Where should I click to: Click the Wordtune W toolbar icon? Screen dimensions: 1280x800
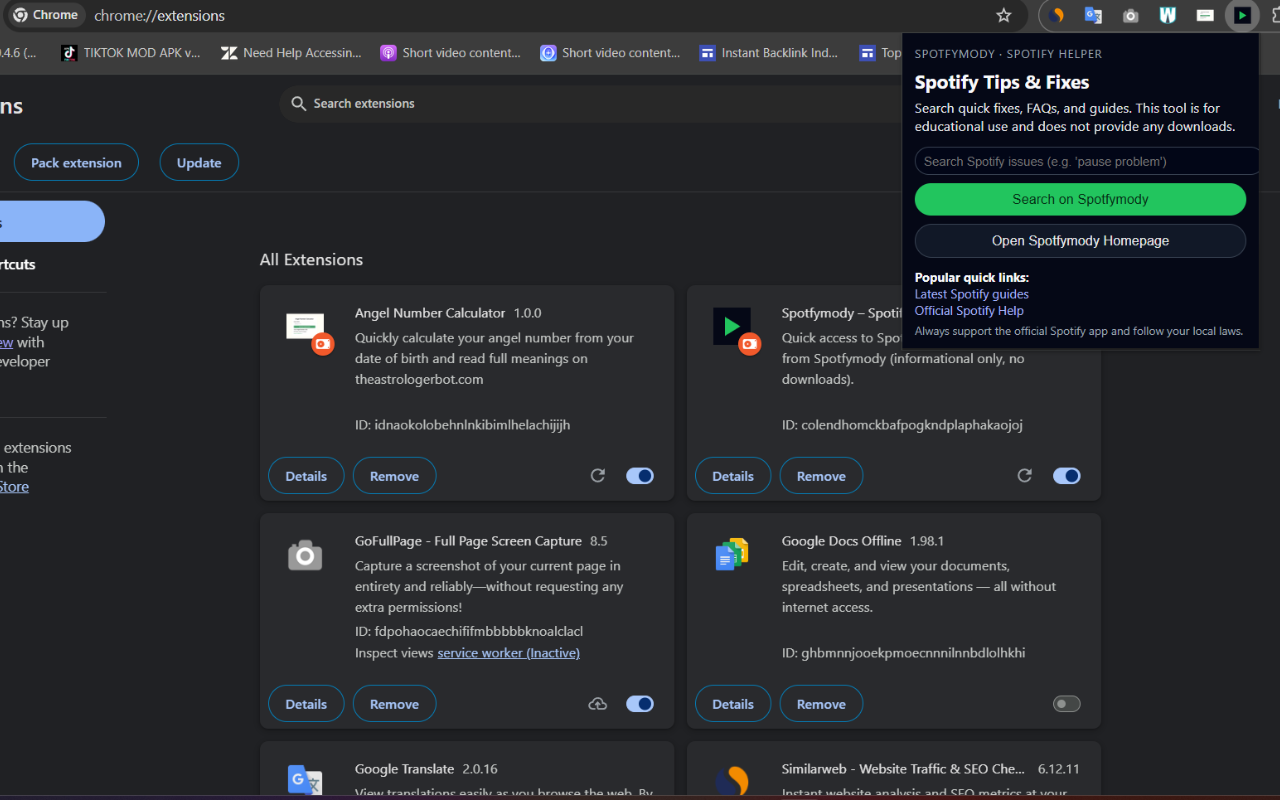1167,15
